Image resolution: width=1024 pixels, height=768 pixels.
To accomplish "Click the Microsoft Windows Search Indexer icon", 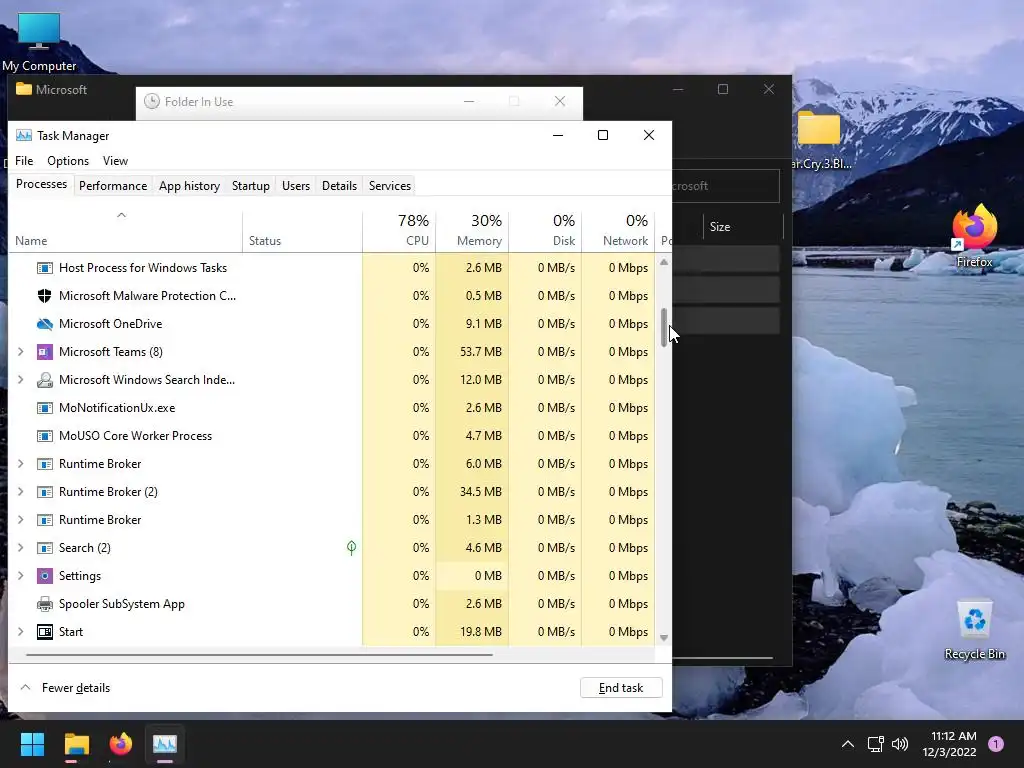I will [44, 380].
